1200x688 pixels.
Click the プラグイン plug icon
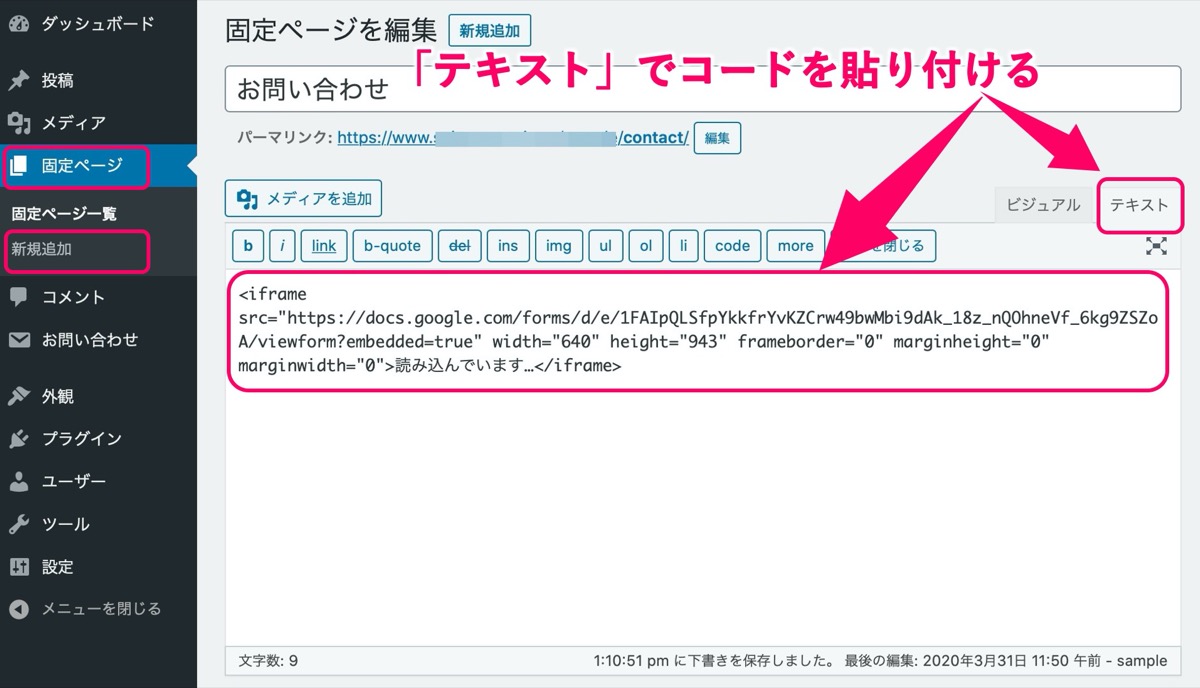[x=19, y=439]
